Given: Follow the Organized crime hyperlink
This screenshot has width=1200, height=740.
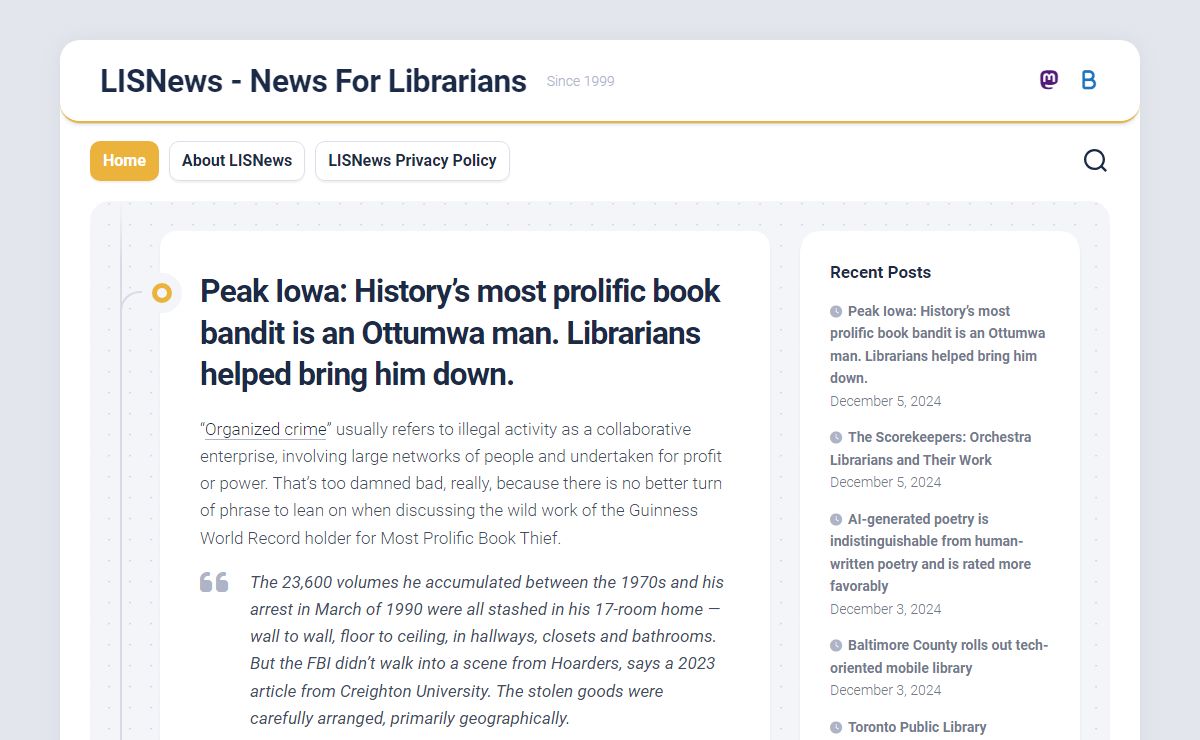Looking at the screenshot, I should pyautogui.click(x=266, y=429).
